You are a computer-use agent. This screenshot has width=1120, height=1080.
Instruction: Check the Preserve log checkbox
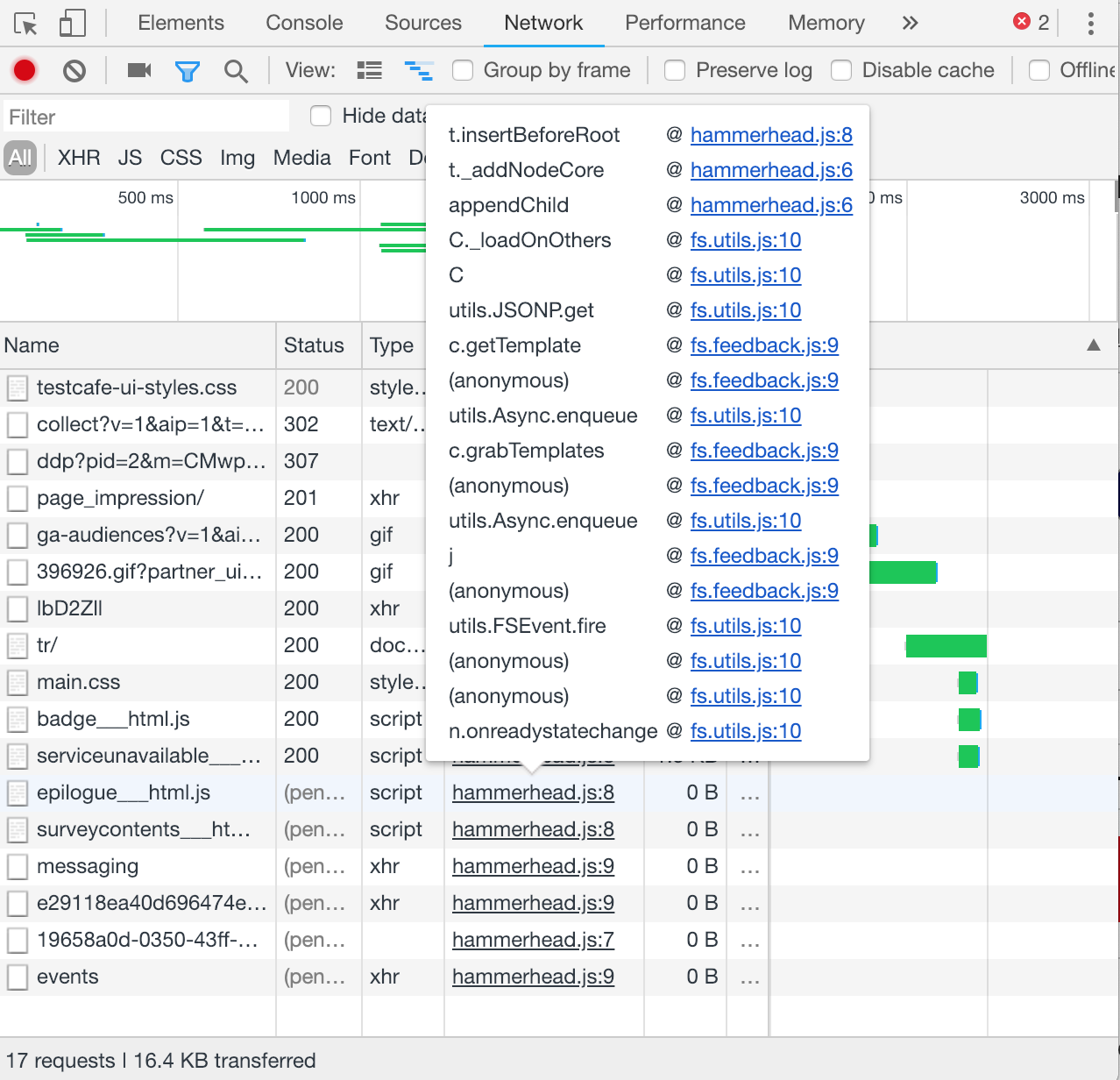point(675,70)
